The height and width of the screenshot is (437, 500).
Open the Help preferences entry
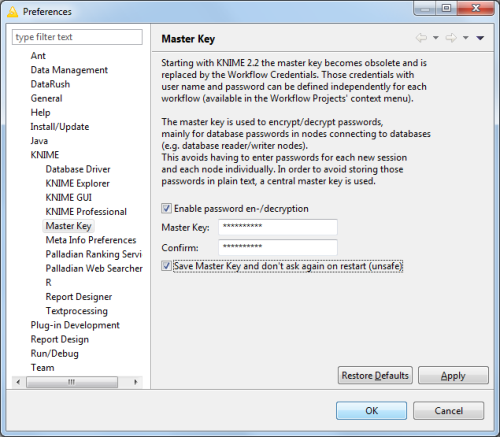pos(40,113)
